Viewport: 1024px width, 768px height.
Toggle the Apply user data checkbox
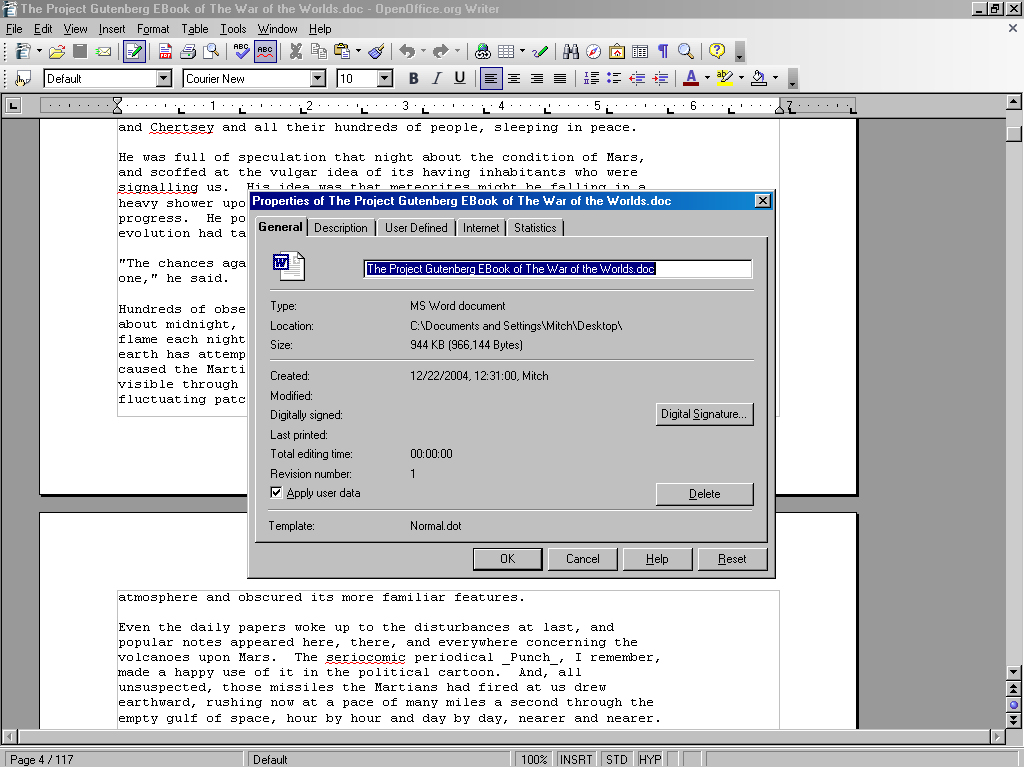click(277, 493)
